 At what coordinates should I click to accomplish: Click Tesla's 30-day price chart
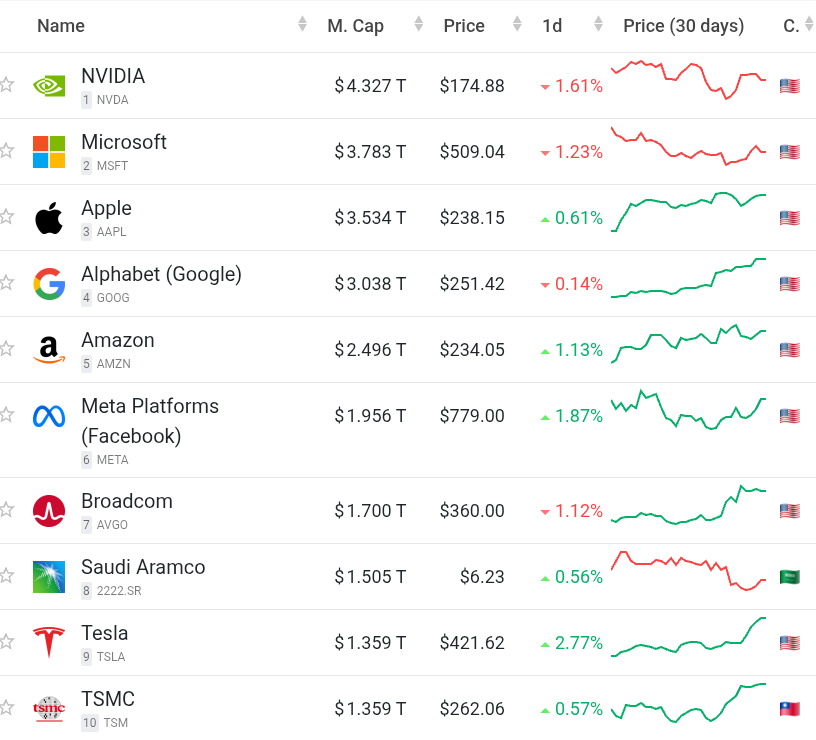[688, 641]
